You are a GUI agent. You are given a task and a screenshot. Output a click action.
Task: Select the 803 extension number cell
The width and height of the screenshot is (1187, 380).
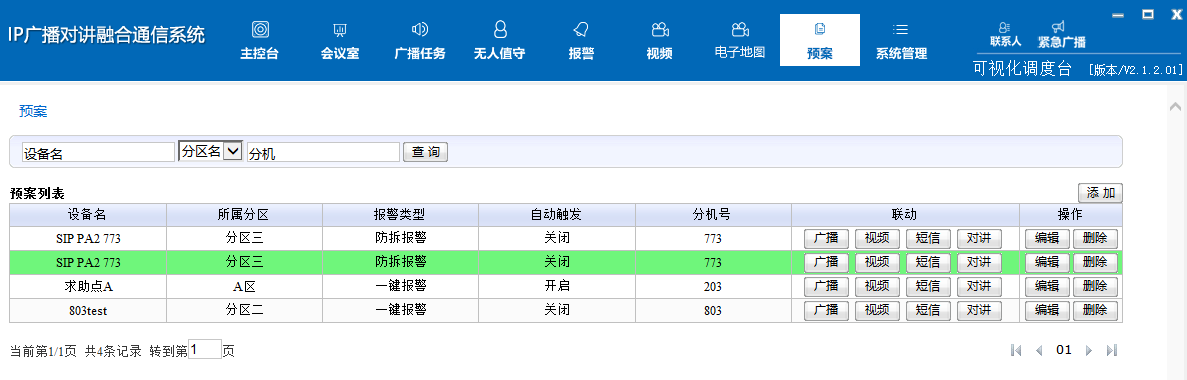(x=713, y=310)
